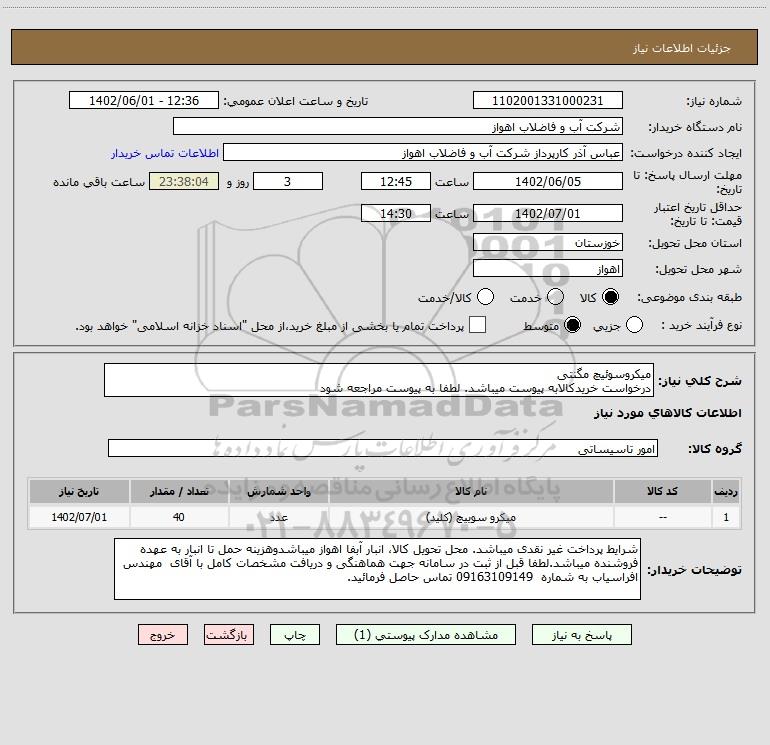Toggle the اسناد خزانه اسلامی payment checkbox
Viewport: 770px width, 745px height.
(477, 325)
